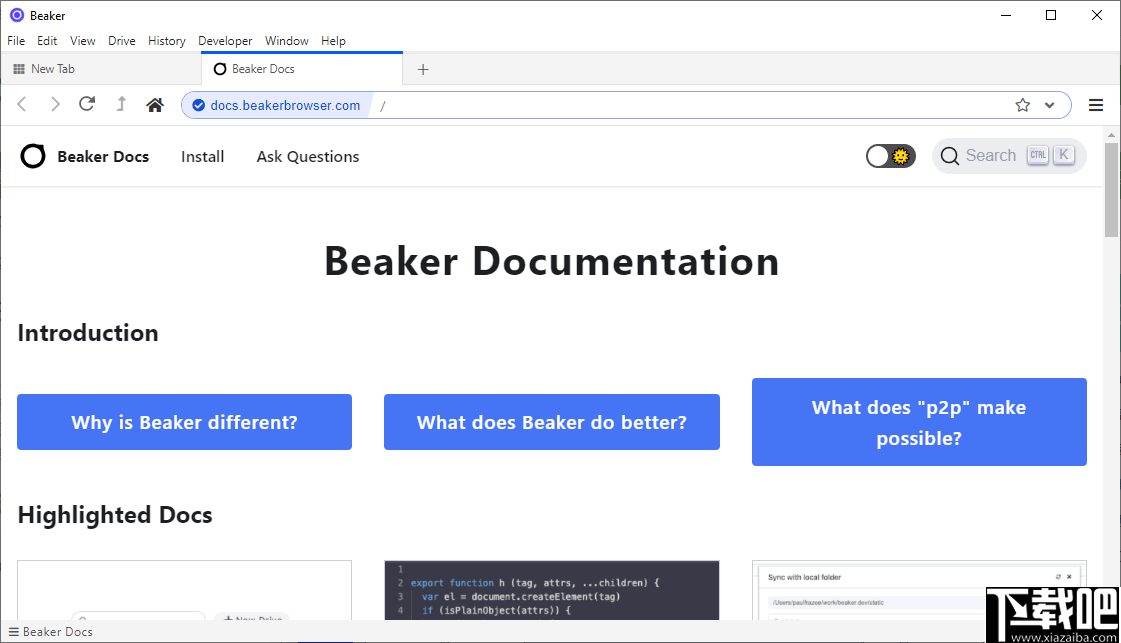Open the Drive menu
1121x643 pixels.
point(121,41)
